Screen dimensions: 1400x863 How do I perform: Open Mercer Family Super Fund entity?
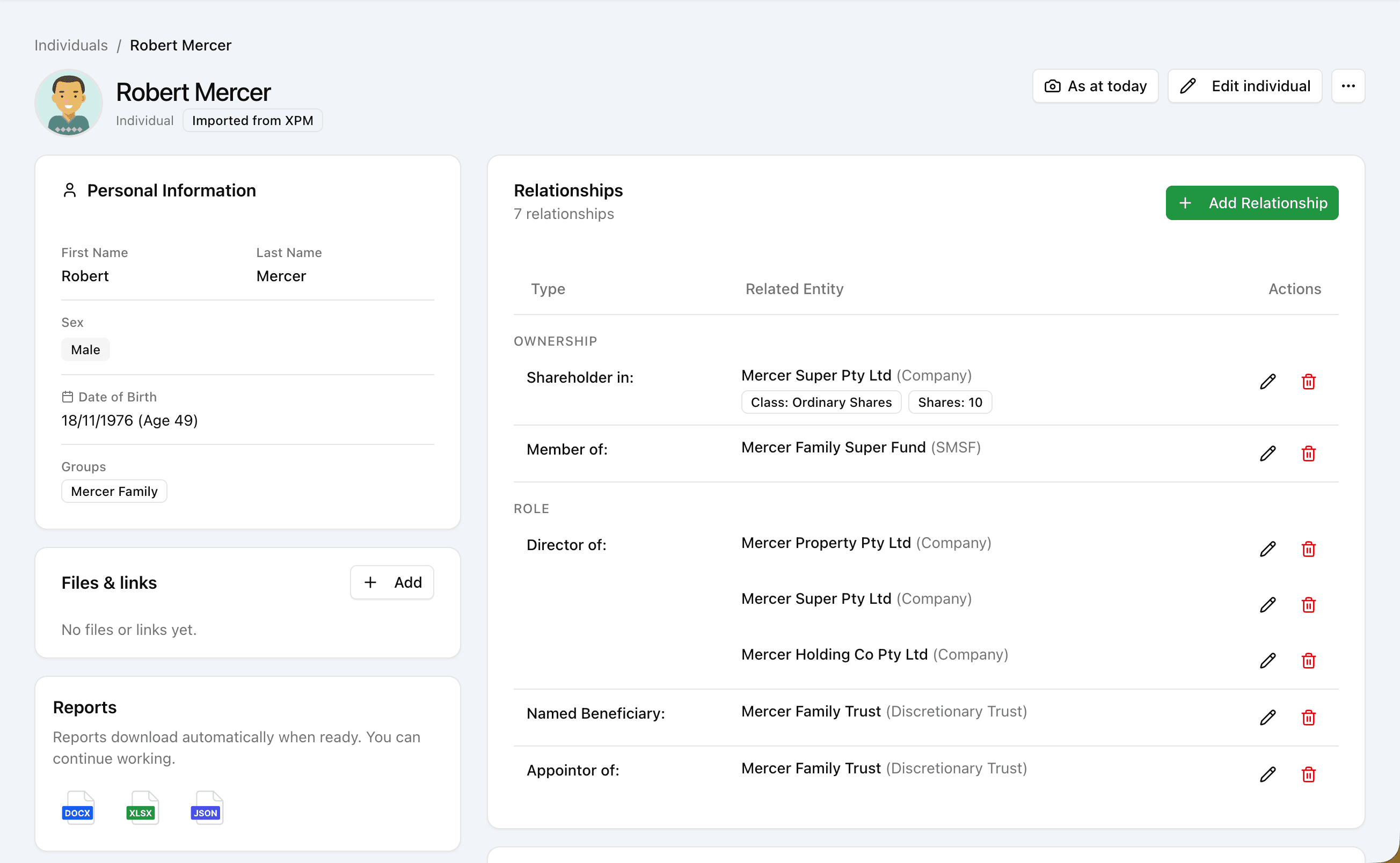(x=833, y=447)
